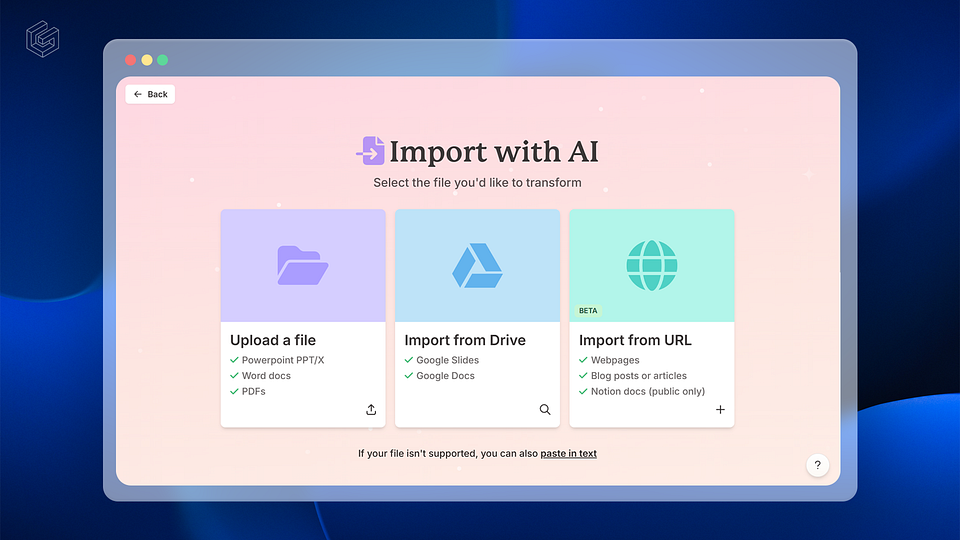Screen dimensions: 960x540
Task: Click the magnifier icon on Import from Drive card
Action: [545, 410]
